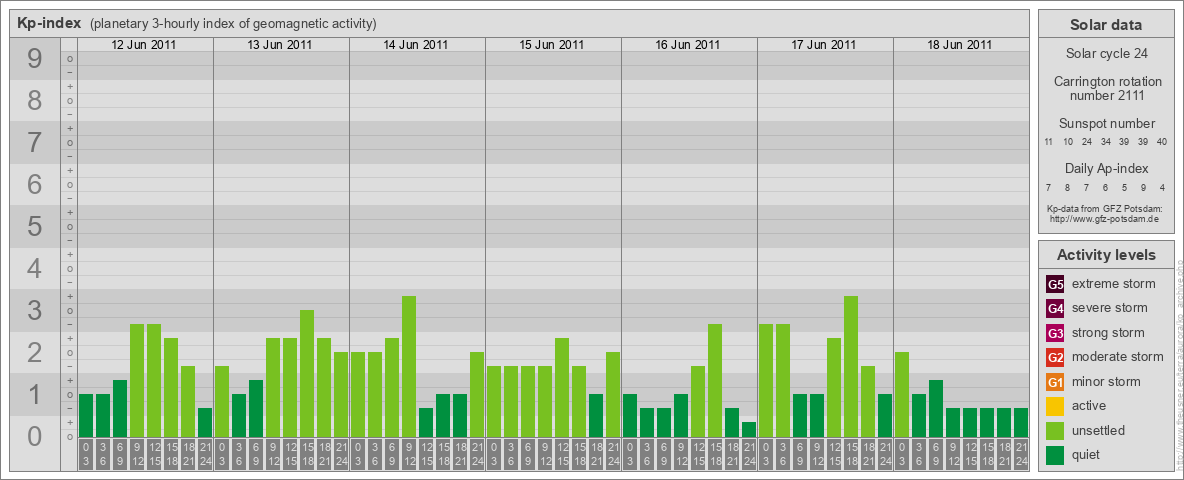Click the 14 Jun 9-12 tallest bar

[409, 366]
